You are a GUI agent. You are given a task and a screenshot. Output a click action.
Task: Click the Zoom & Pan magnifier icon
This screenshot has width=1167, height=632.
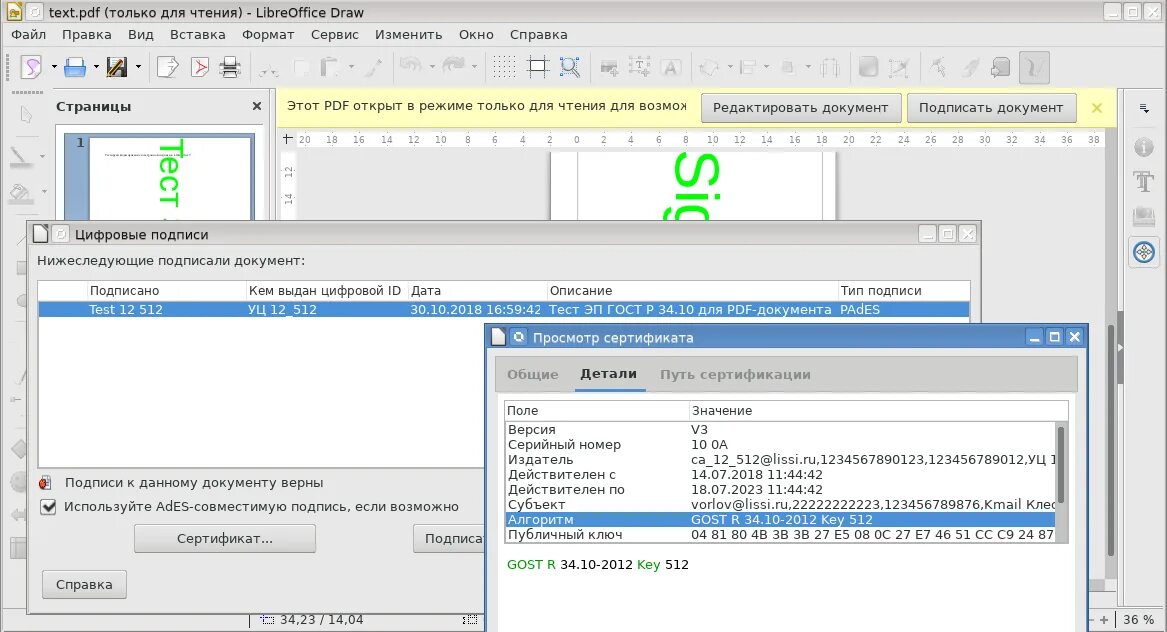tap(570, 67)
